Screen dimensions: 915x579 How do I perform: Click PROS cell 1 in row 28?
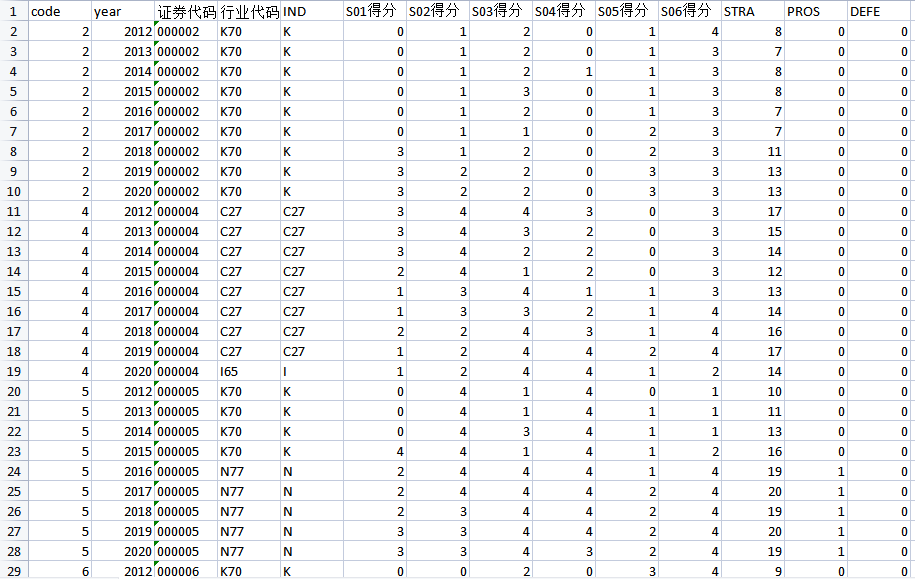tap(816, 551)
